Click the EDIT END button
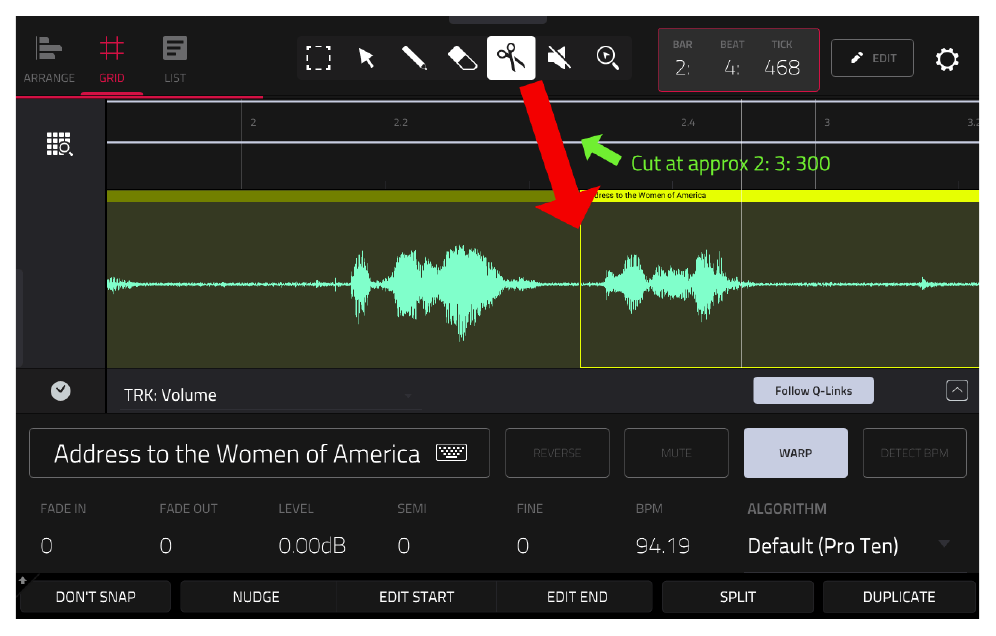 click(x=577, y=597)
